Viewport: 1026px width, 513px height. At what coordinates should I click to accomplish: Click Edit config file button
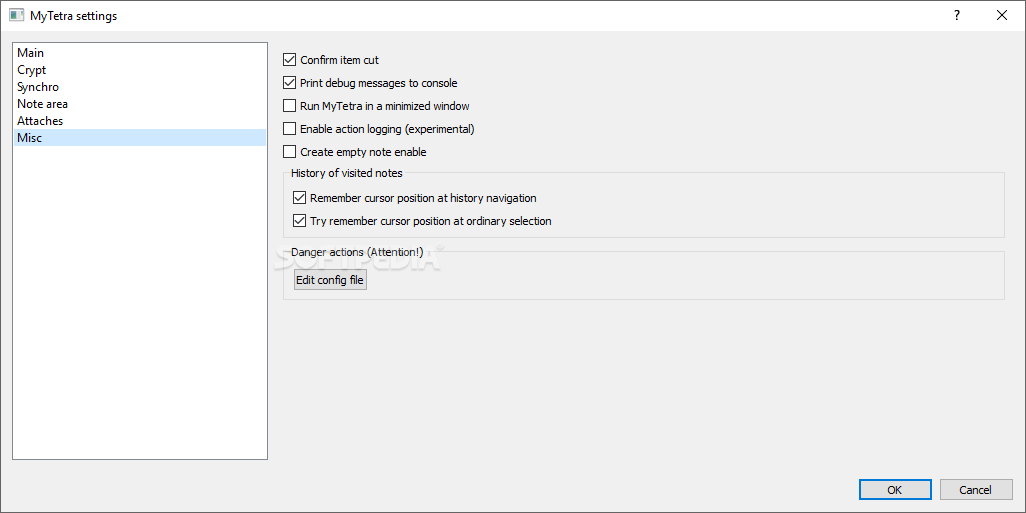330,280
